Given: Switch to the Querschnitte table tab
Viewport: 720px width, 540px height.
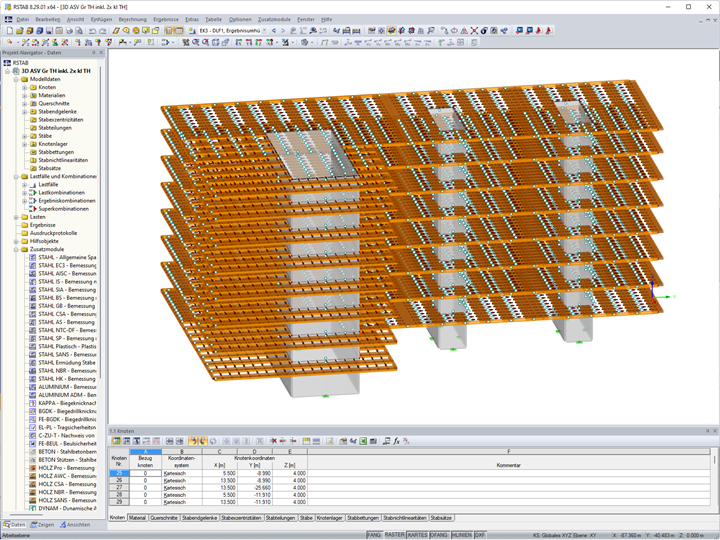Looking at the screenshot, I should click(164, 518).
